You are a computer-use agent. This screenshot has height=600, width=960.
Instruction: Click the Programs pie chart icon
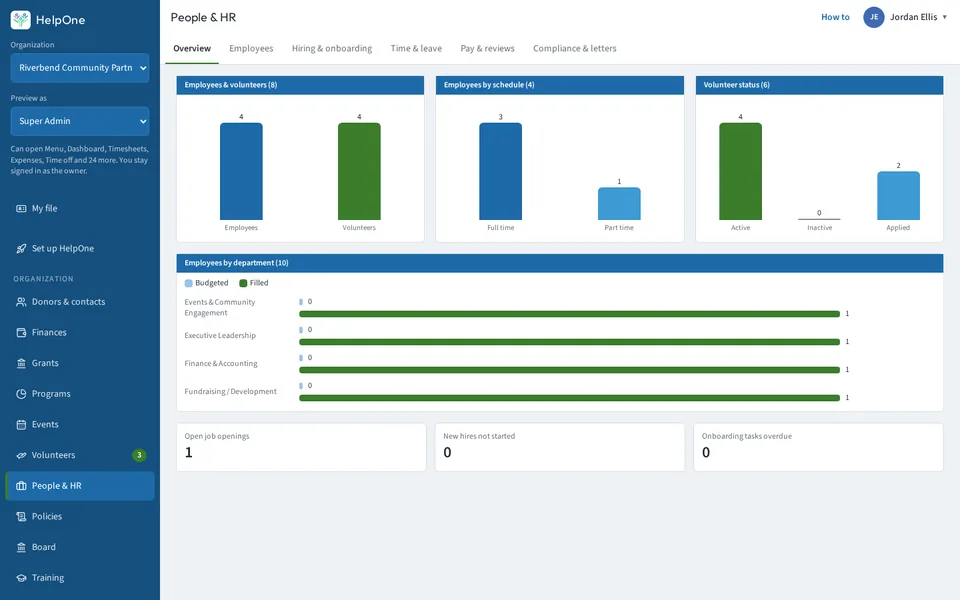tap(21, 394)
